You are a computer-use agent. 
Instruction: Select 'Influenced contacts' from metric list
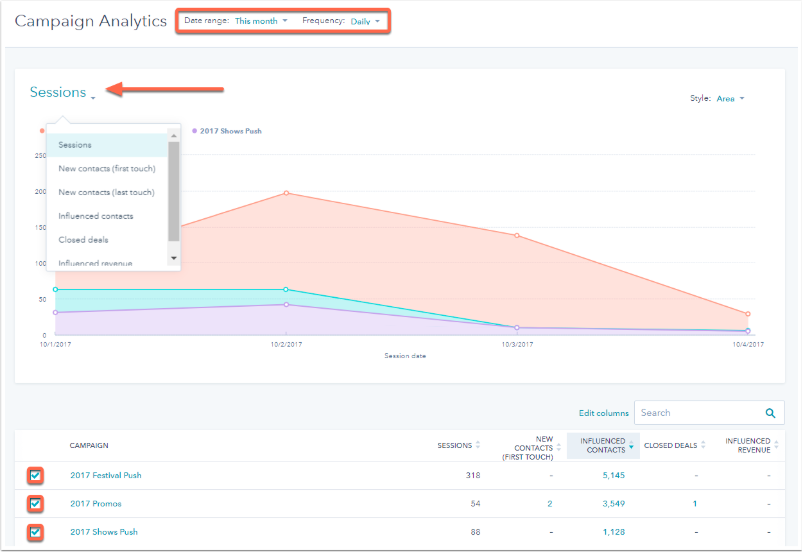pyautogui.click(x=96, y=216)
